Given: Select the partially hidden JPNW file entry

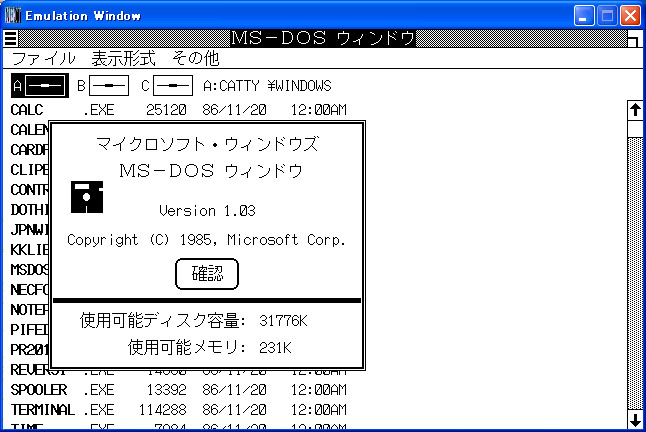Looking at the screenshot, I should click(x=29, y=230).
